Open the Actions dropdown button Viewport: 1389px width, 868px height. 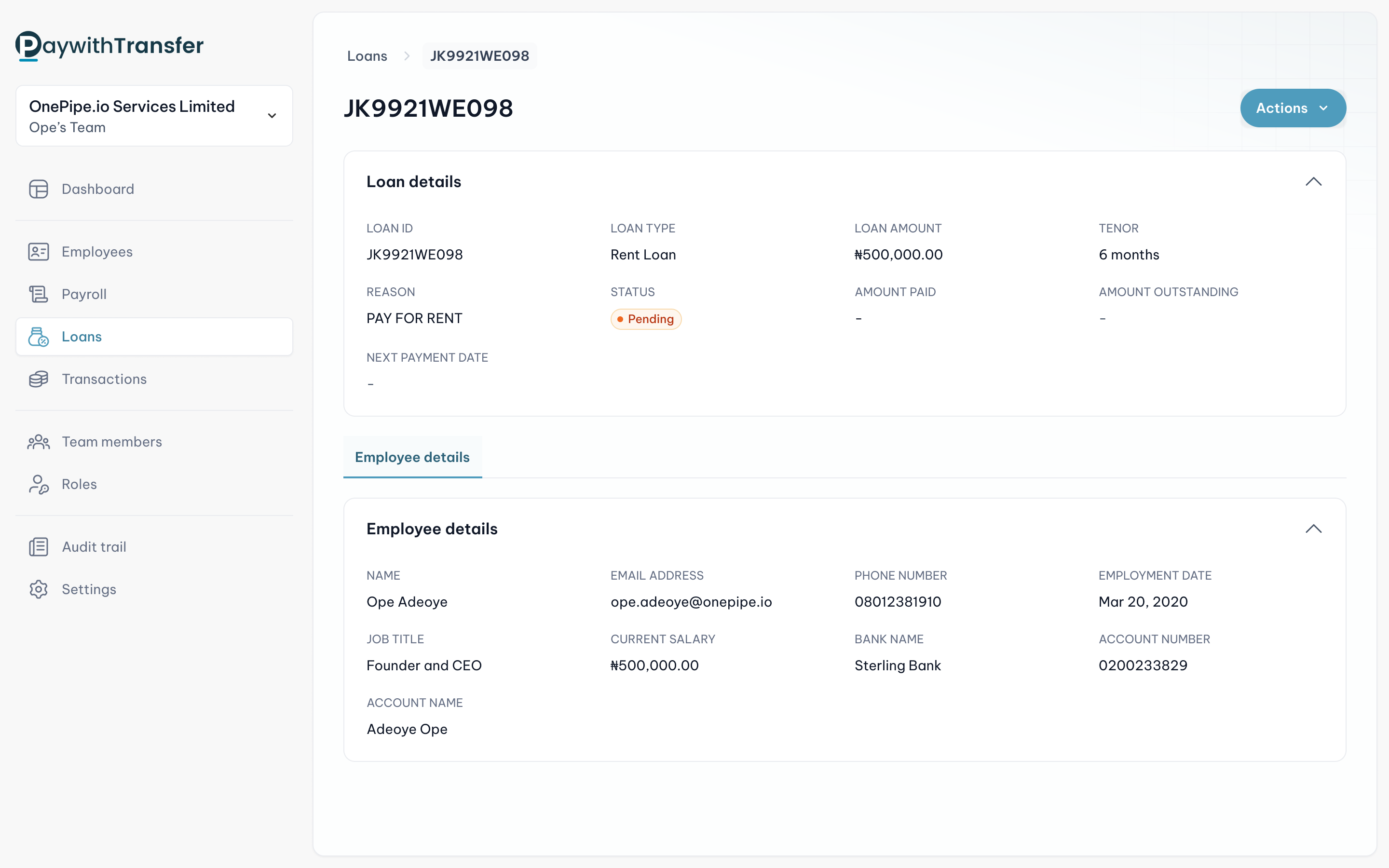1293,108
